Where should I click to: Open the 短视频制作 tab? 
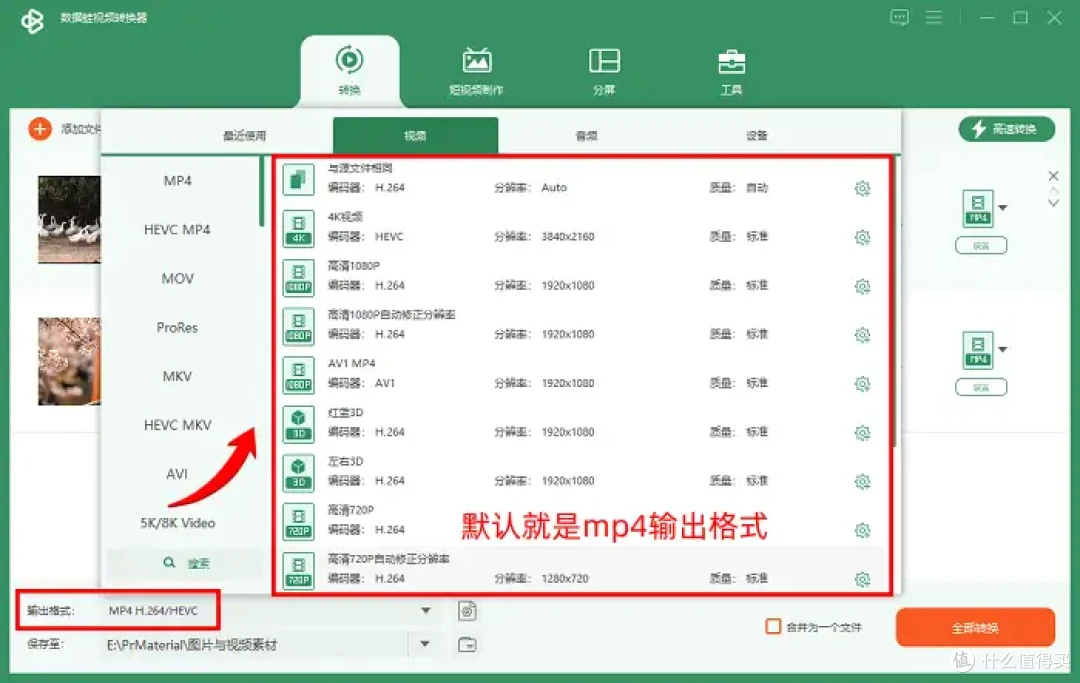pyautogui.click(x=477, y=70)
